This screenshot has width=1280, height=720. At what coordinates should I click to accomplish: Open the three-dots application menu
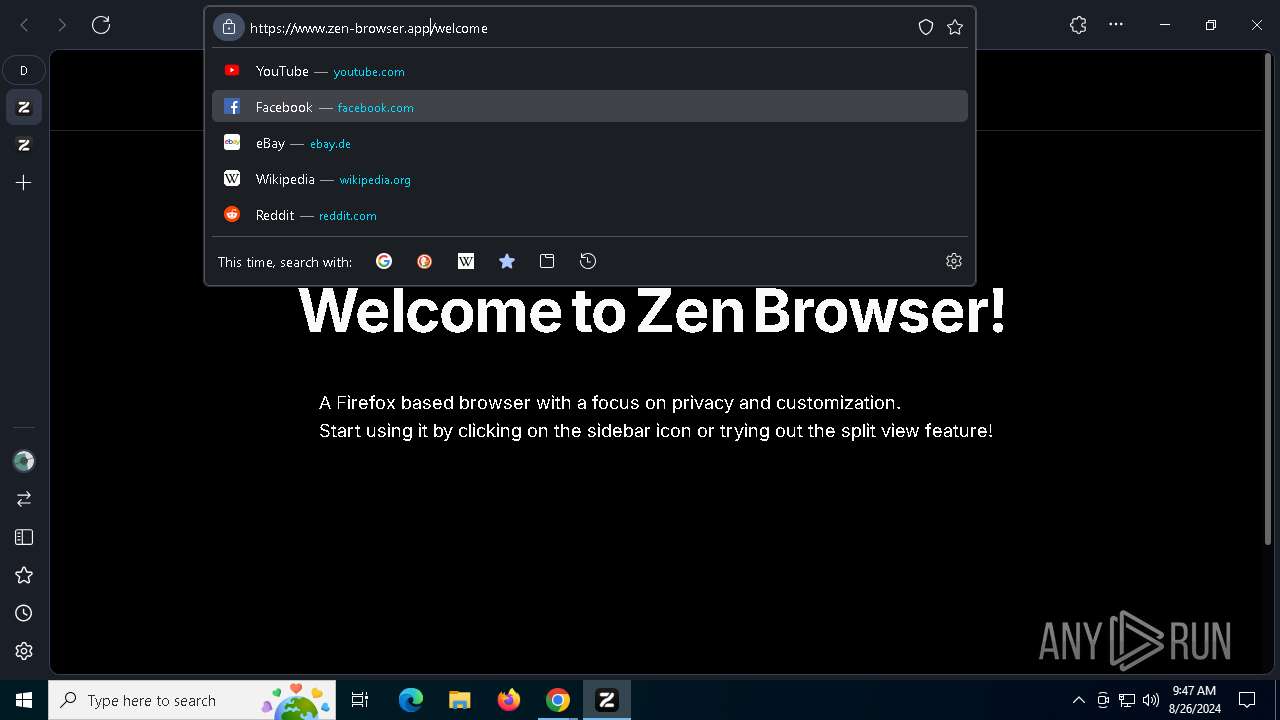(1116, 25)
